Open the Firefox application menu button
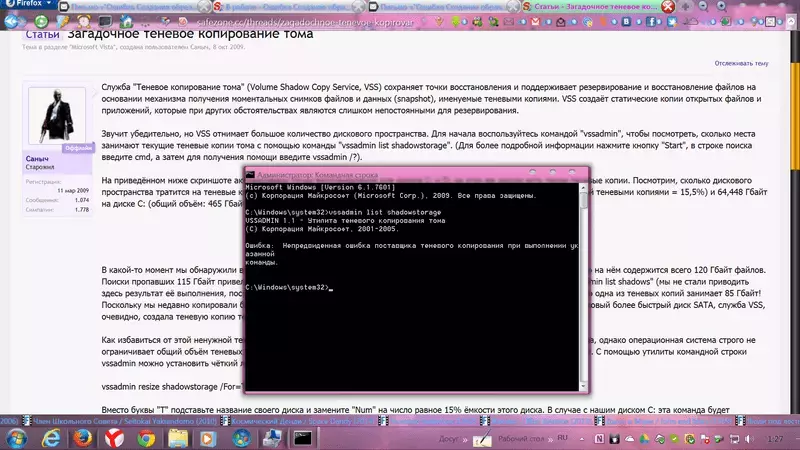Image resolution: width=800 pixels, height=450 pixels. coord(29,4)
